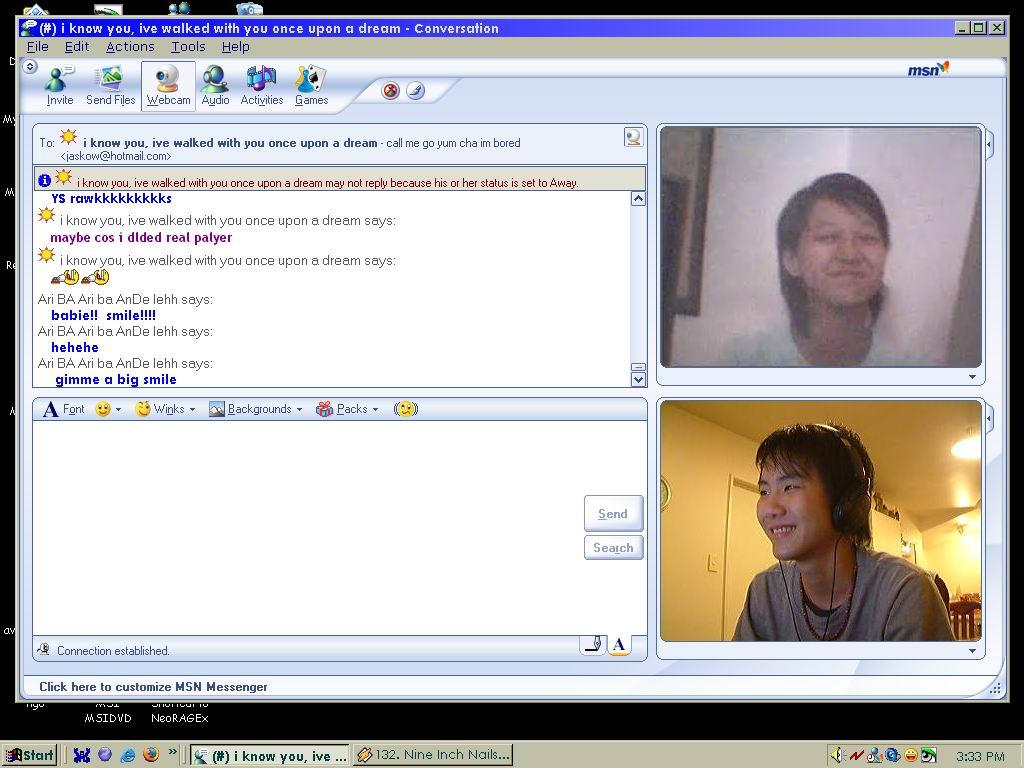Click the MSN logo

(x=928, y=69)
